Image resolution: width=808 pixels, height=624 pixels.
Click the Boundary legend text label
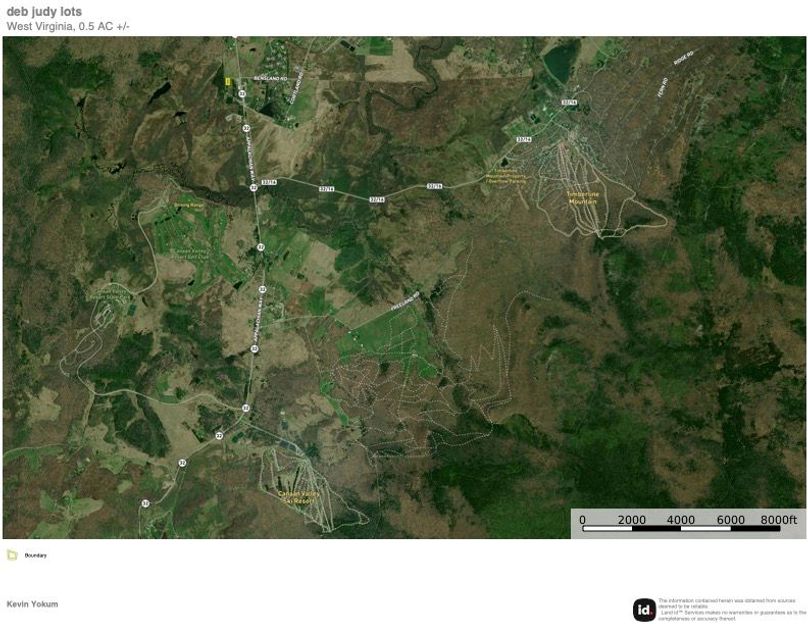click(x=36, y=555)
